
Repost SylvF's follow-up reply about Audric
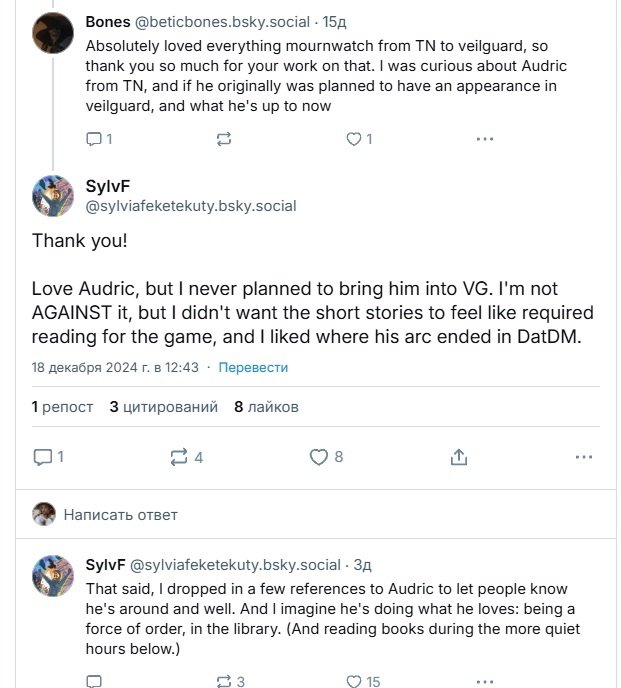tap(224, 681)
